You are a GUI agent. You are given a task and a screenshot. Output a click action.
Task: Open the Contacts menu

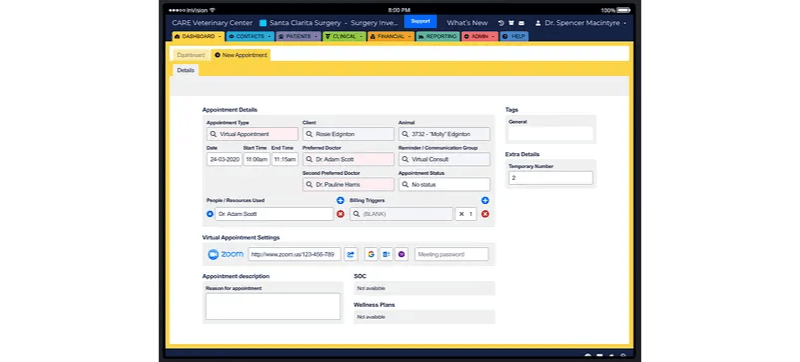coord(250,37)
